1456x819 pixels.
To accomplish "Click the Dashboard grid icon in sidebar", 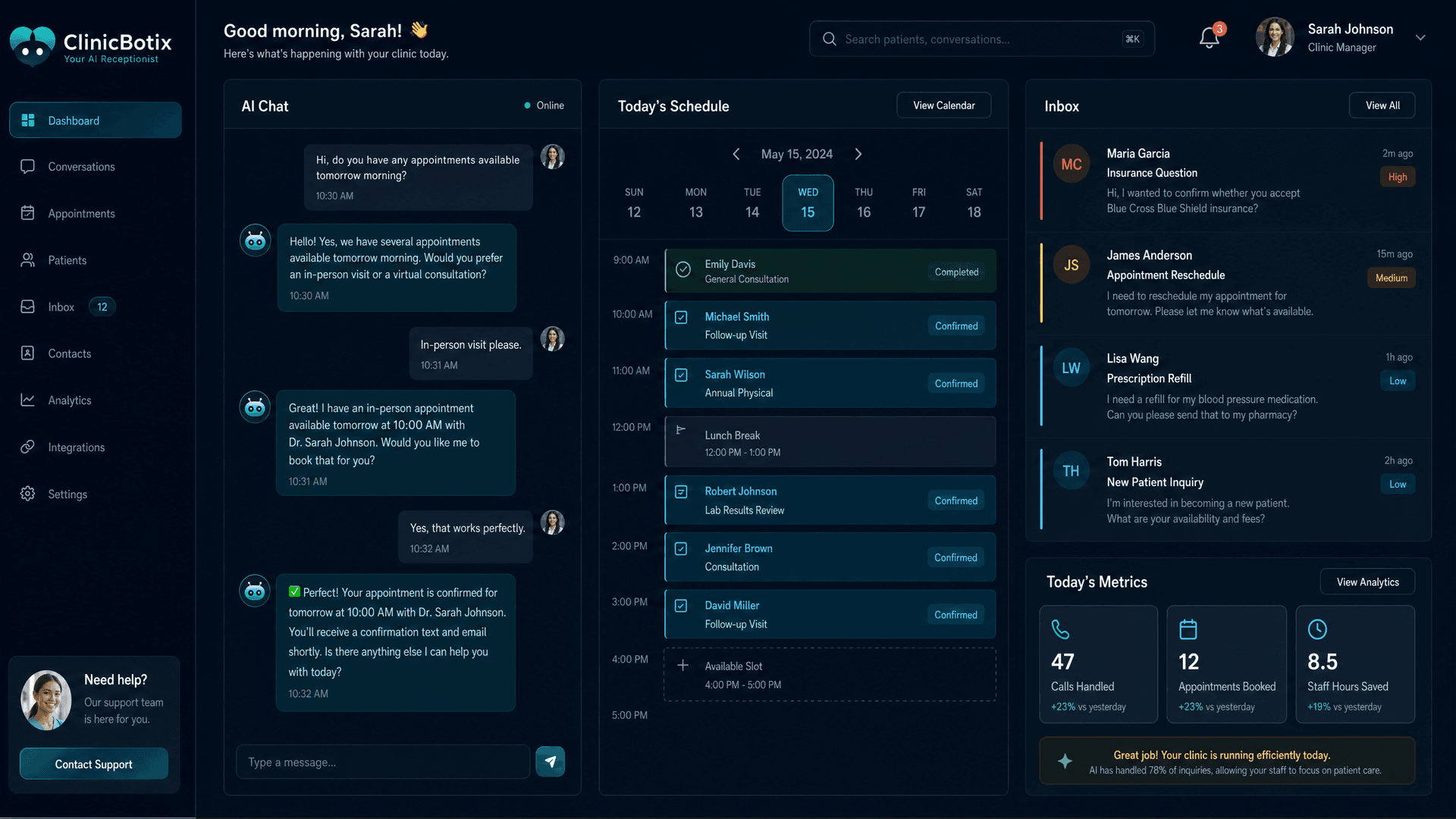I will [28, 121].
